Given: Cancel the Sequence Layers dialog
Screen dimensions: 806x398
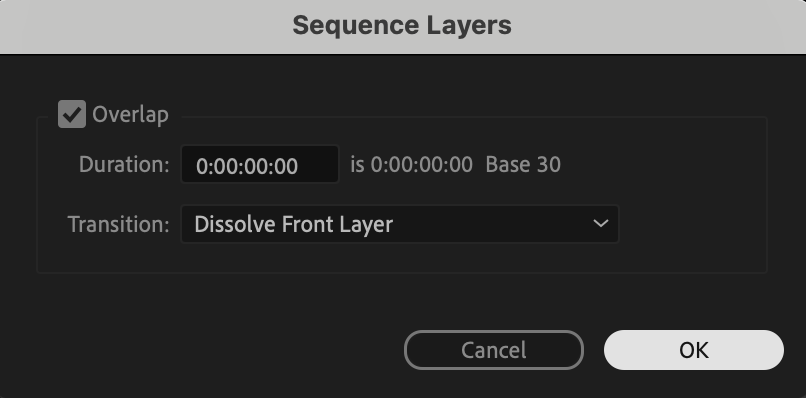Looking at the screenshot, I should tap(493, 350).
